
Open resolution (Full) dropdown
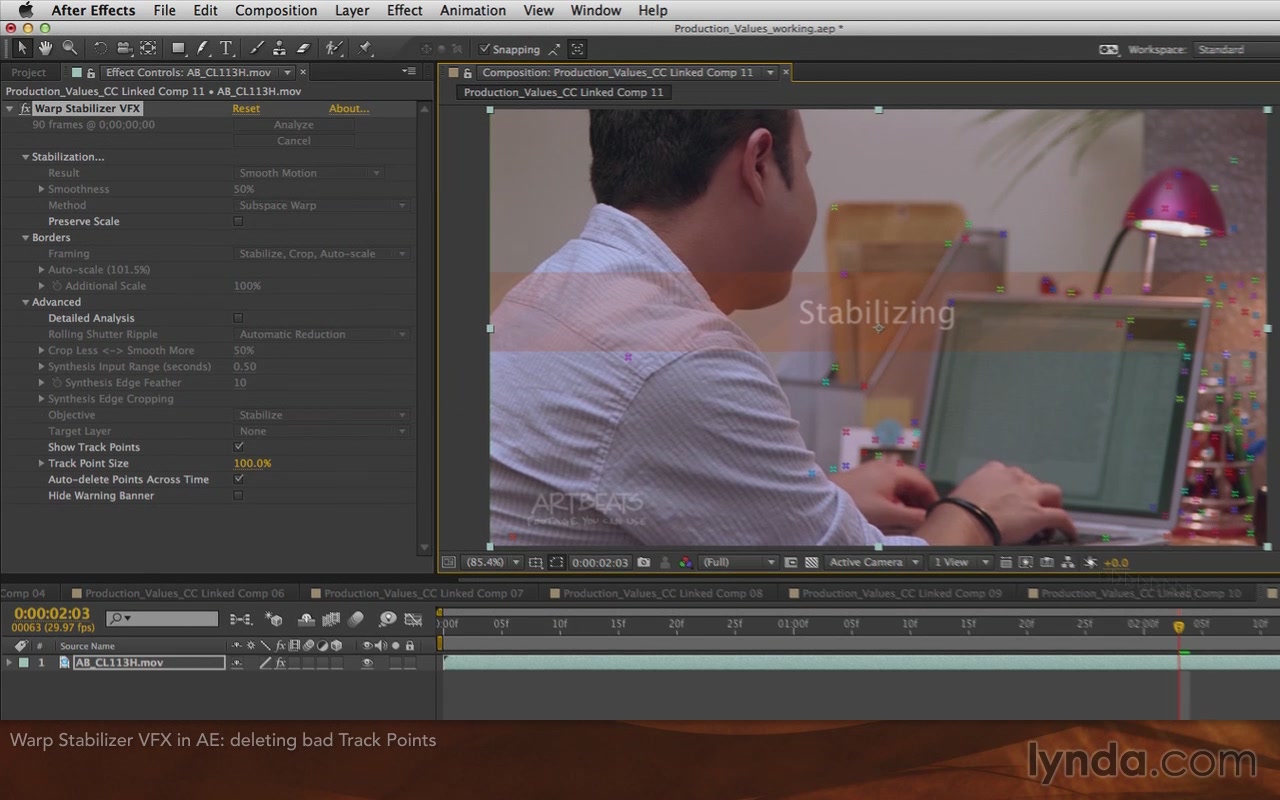738,562
